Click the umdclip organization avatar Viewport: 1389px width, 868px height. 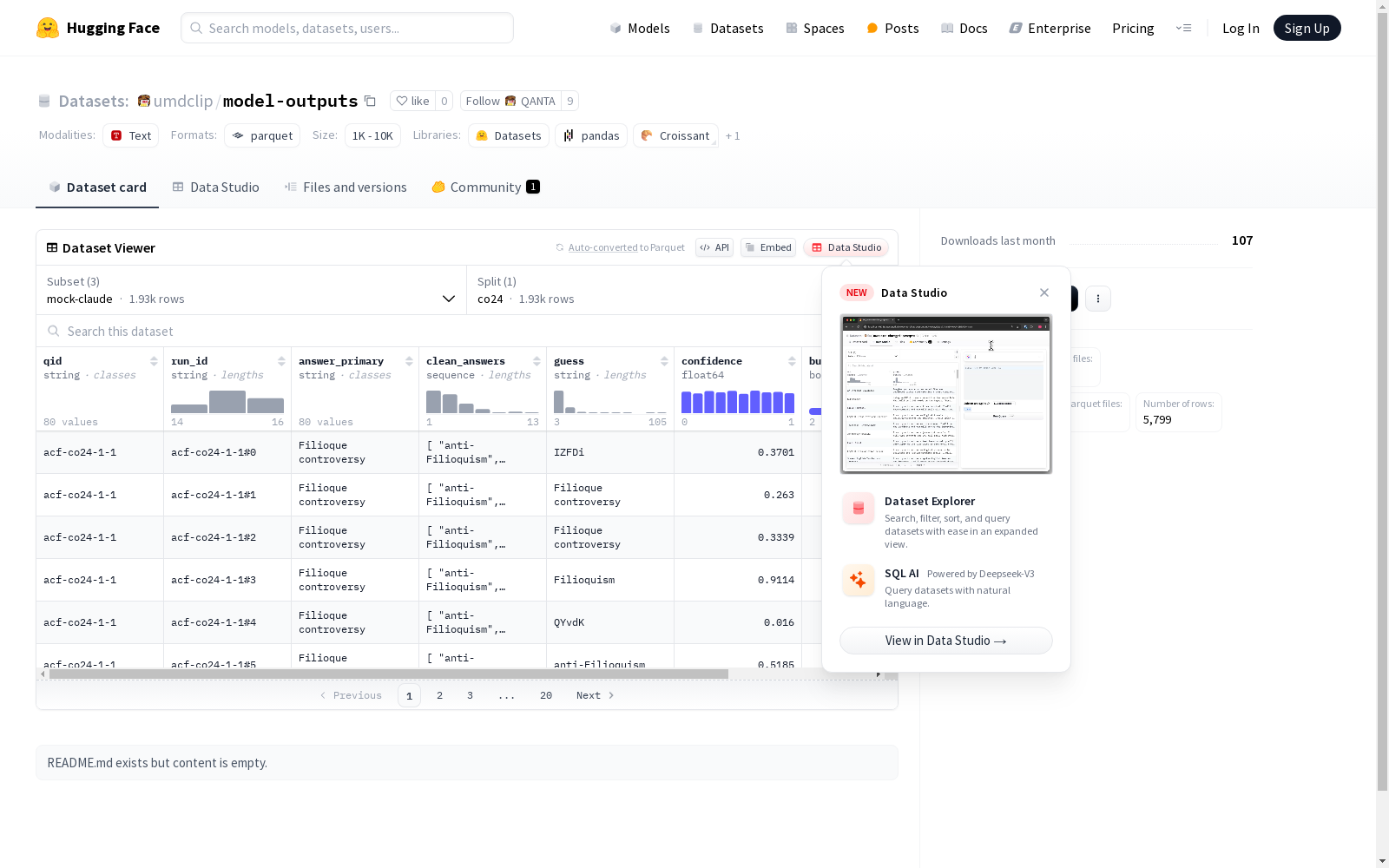(x=144, y=101)
